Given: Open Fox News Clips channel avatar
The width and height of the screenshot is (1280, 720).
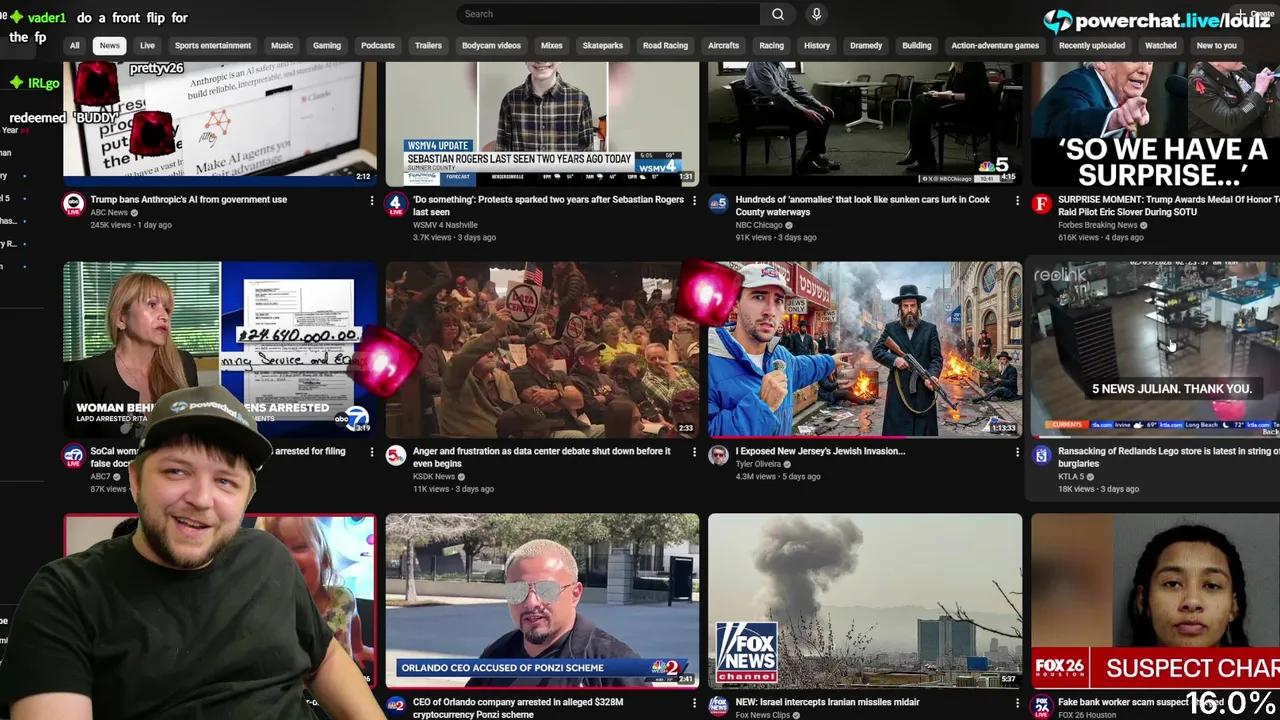Looking at the screenshot, I should pos(718,706).
